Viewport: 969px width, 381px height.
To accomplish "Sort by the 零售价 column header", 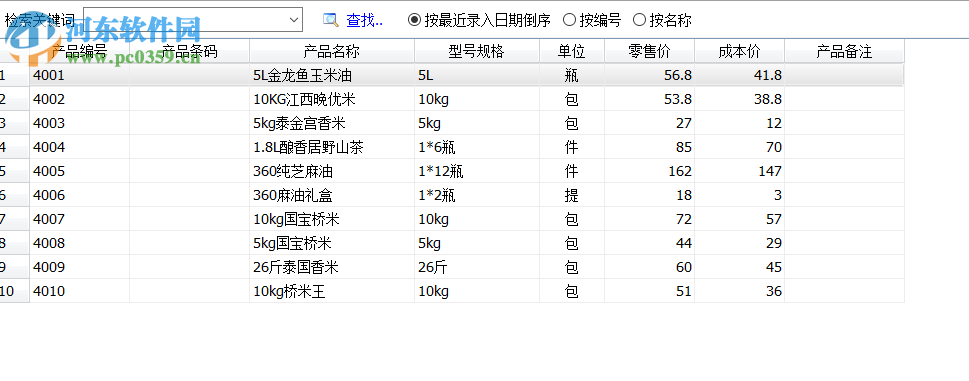I will click(x=650, y=51).
